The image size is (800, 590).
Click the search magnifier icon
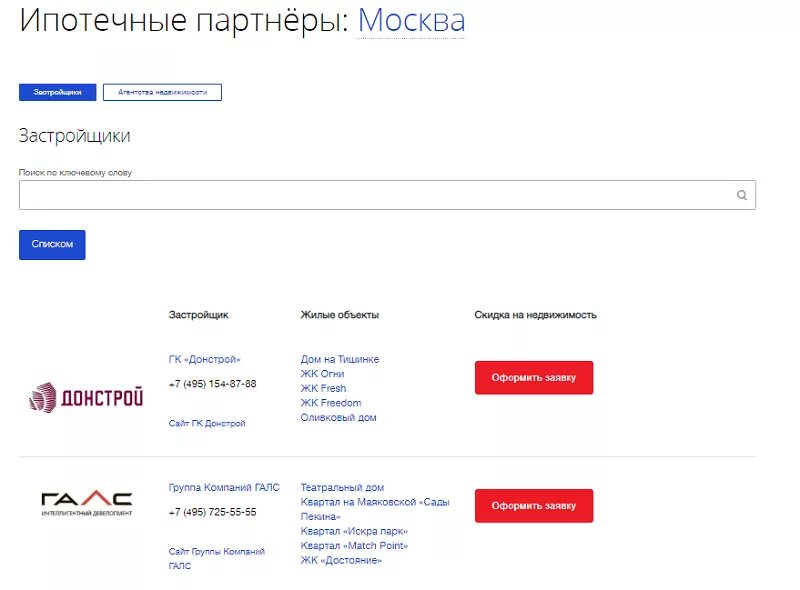pyautogui.click(x=742, y=195)
